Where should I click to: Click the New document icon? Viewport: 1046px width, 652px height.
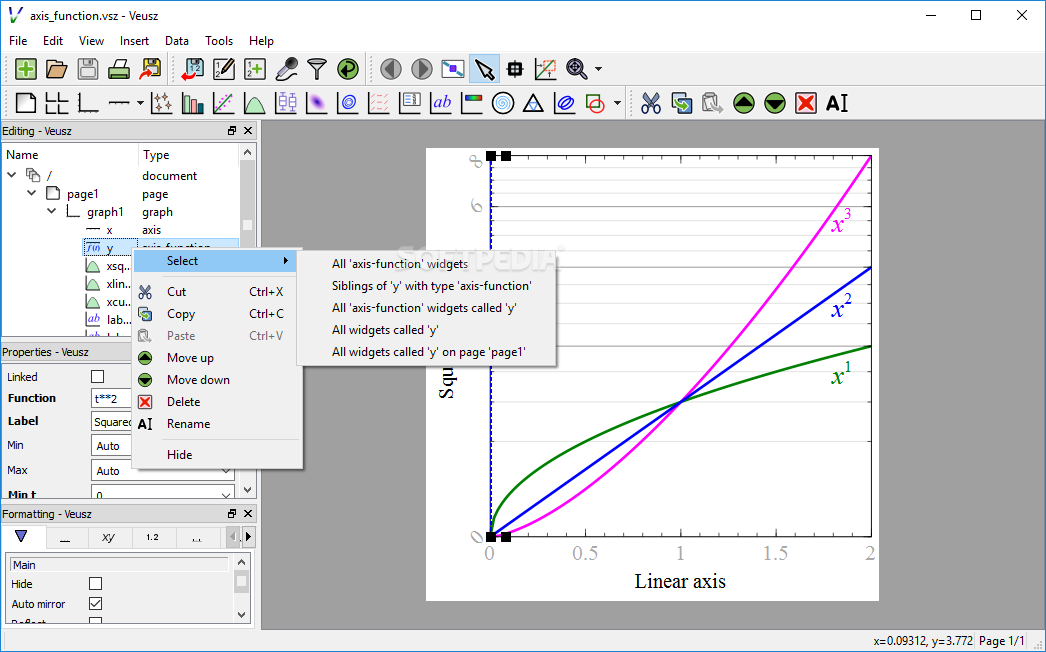(26, 69)
